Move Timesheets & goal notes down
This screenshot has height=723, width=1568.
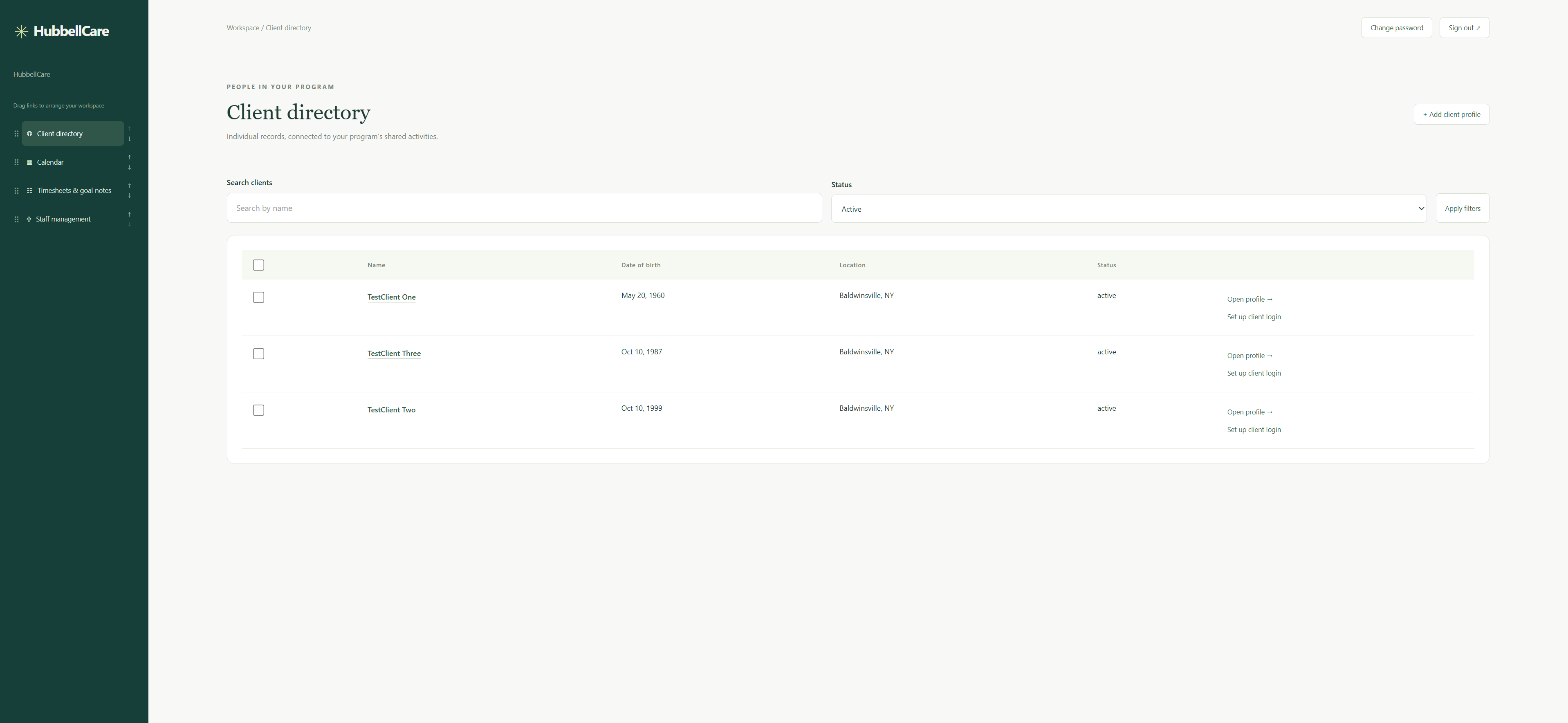[x=130, y=196]
